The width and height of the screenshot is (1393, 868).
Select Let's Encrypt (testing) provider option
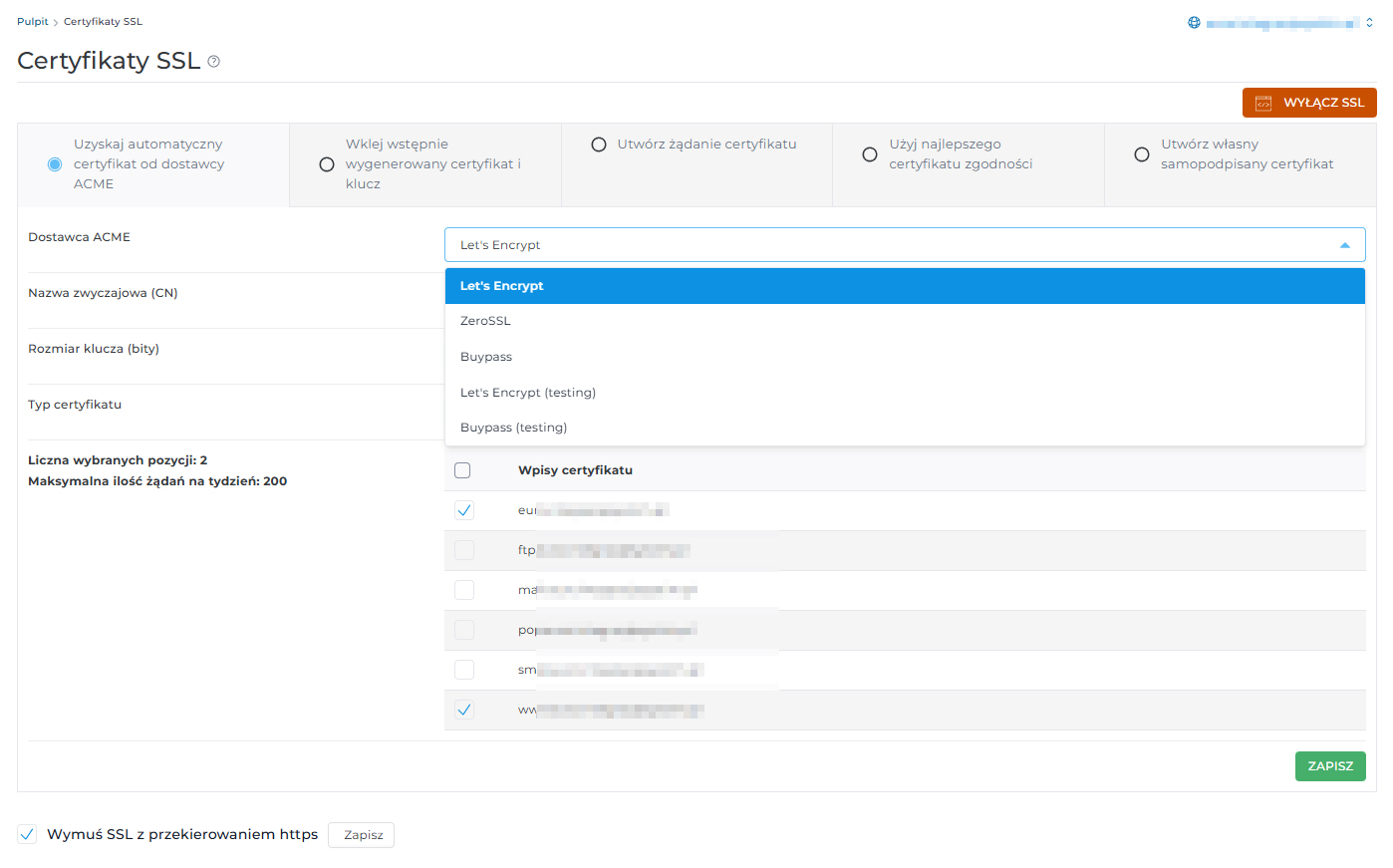tap(528, 392)
